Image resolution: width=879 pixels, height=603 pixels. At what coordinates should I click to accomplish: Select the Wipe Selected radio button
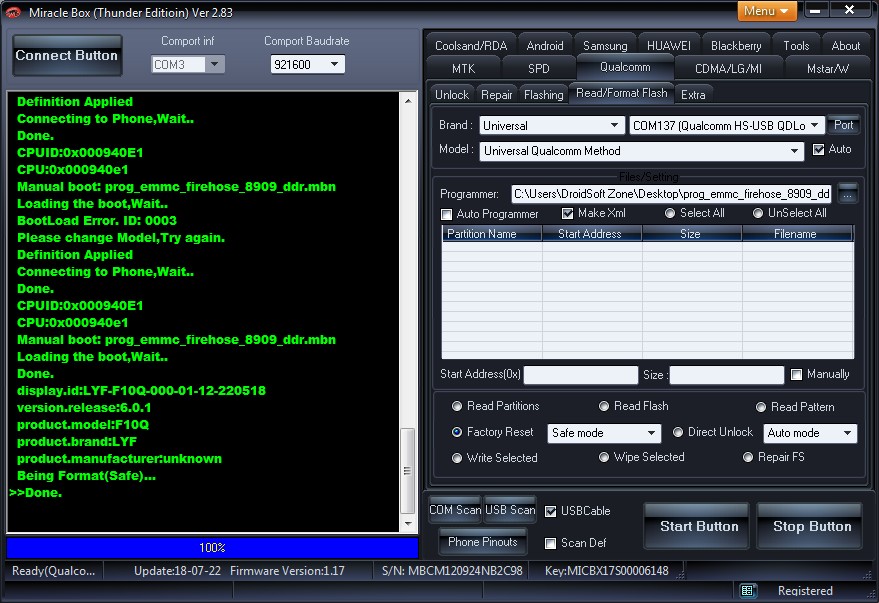(x=604, y=457)
